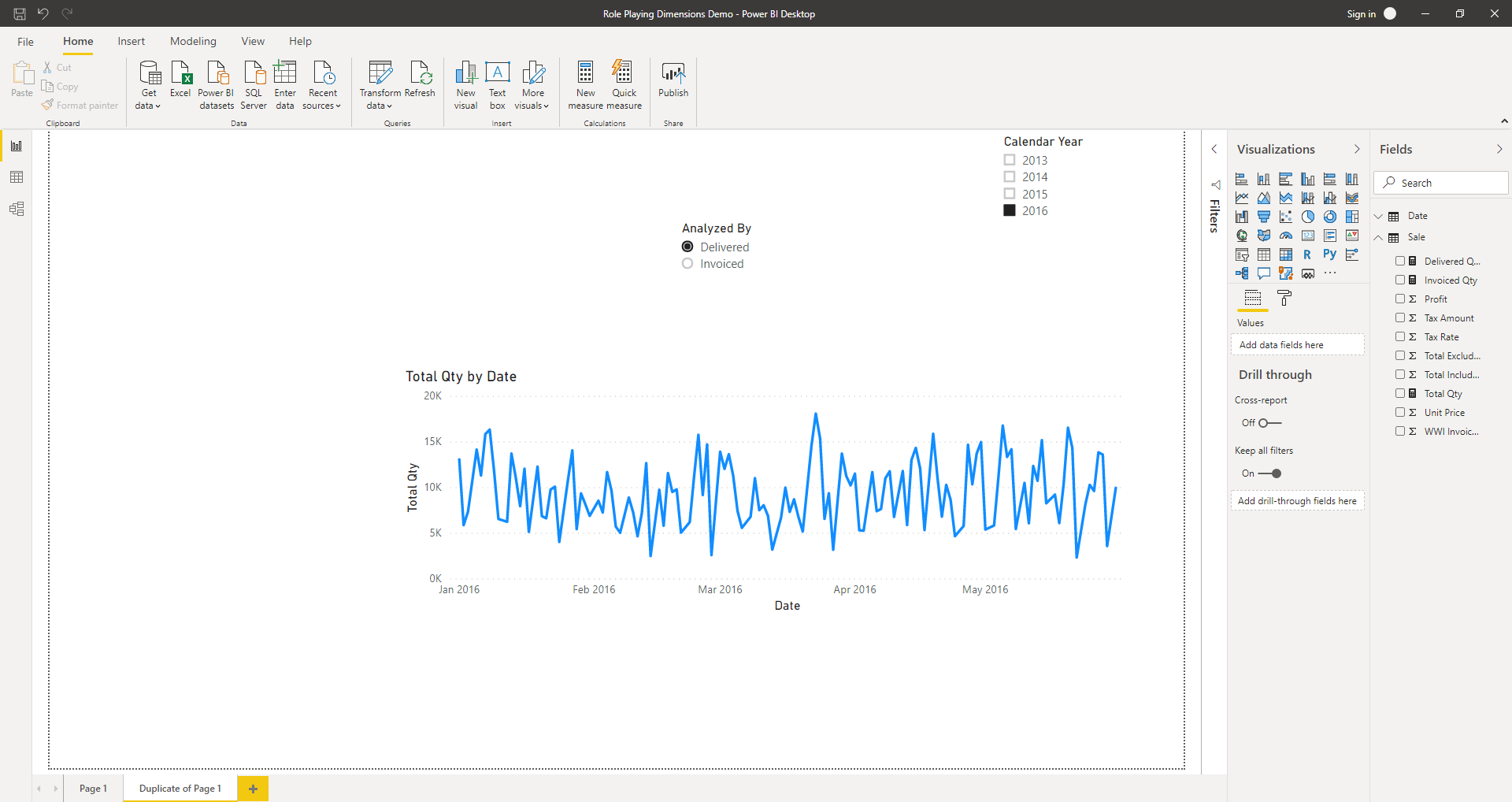Choose the globe map visualization
Screen dimensions: 1512x802
click(1242, 236)
